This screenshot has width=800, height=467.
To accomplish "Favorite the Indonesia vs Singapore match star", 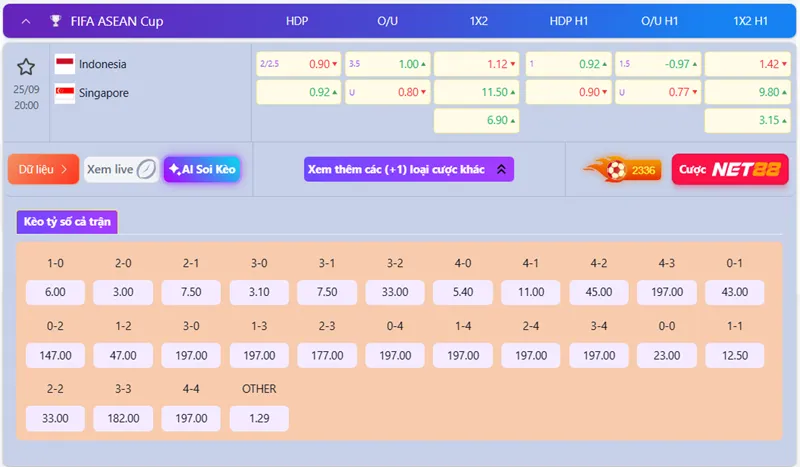I will [x=26, y=67].
